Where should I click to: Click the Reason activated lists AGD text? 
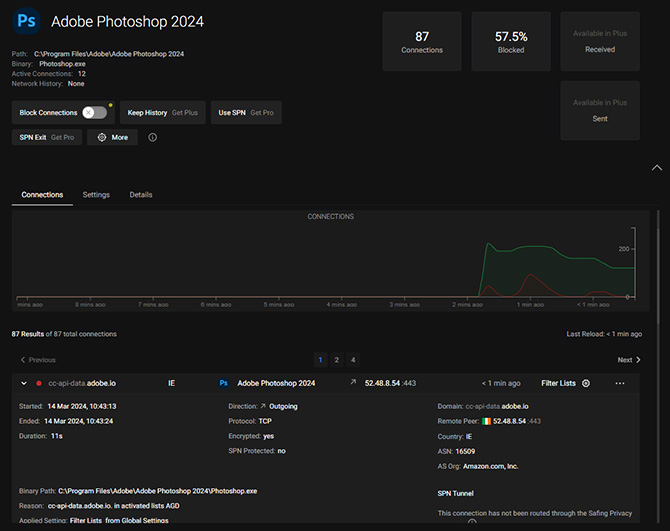(114, 506)
